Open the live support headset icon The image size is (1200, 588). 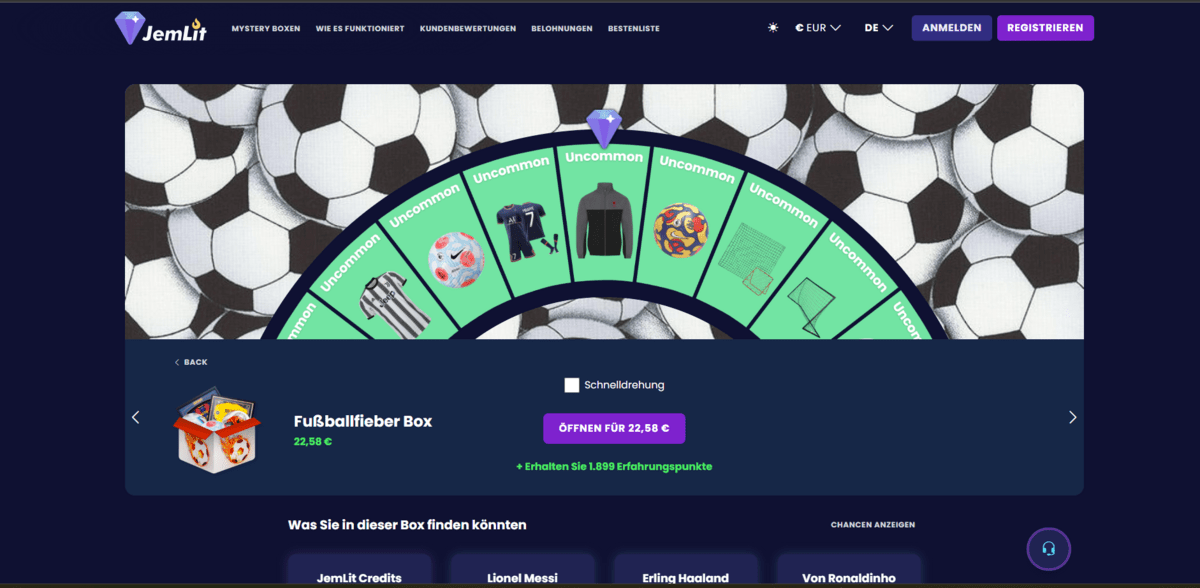(1048, 548)
